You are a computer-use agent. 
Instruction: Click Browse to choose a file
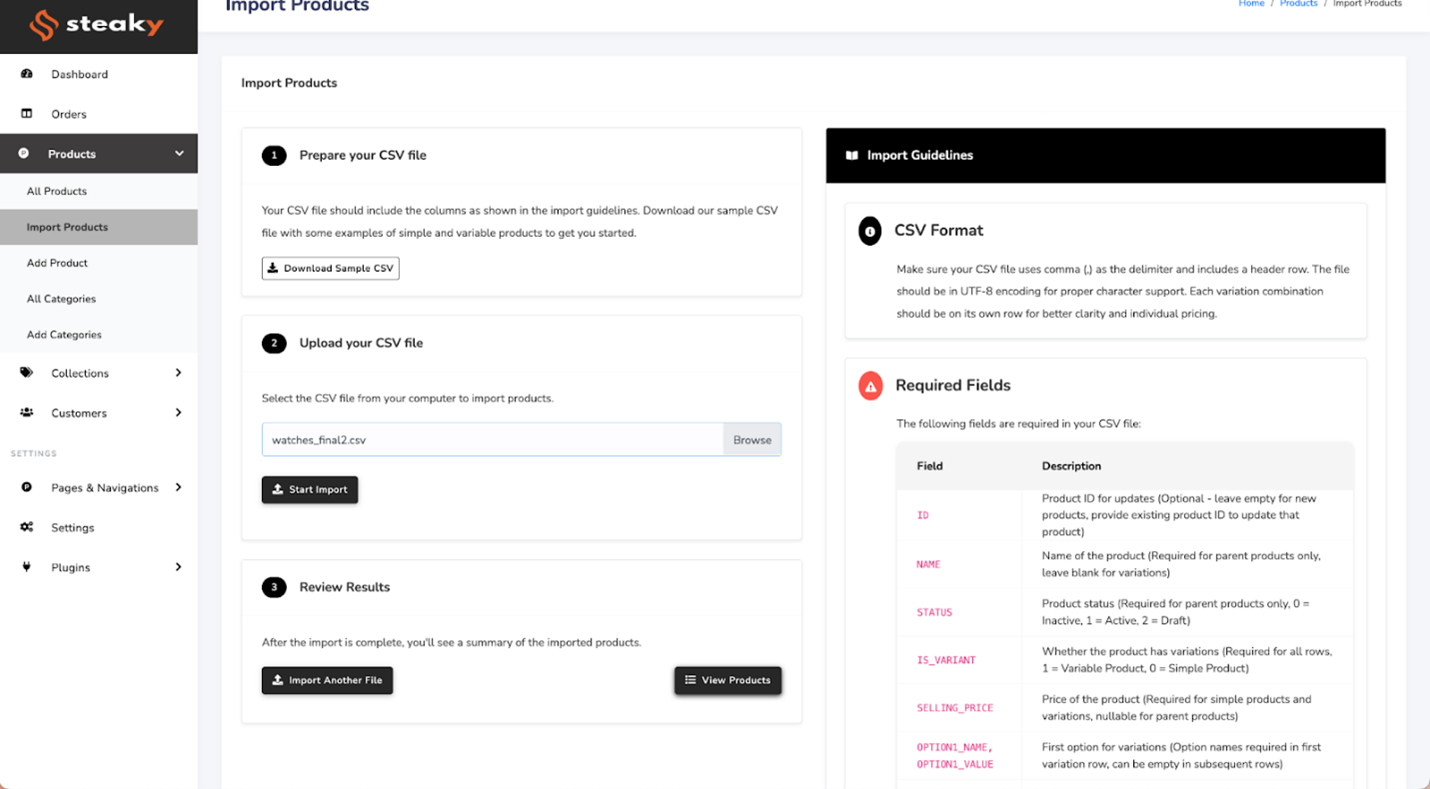point(752,440)
